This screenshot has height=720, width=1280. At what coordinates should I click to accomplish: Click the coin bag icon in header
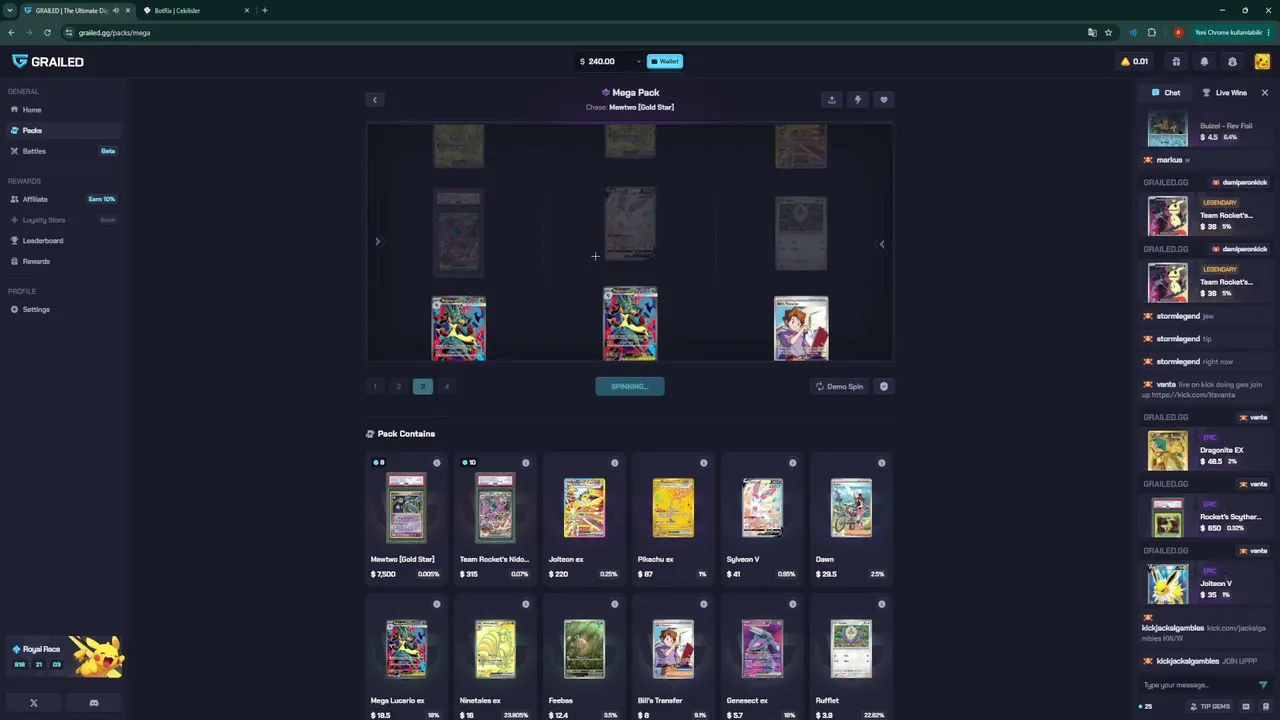(1232, 62)
